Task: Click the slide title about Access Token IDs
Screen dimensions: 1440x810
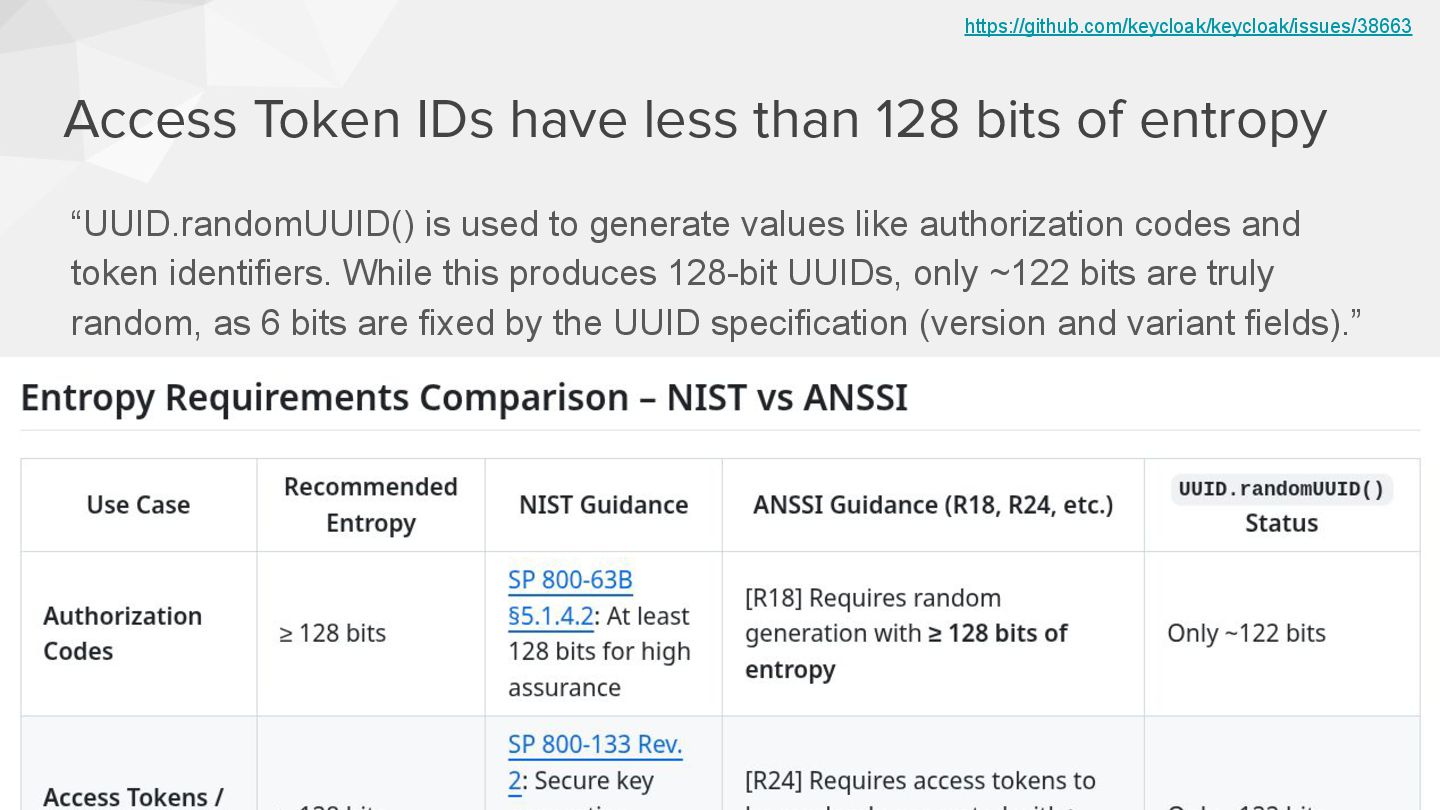Action: click(x=695, y=119)
